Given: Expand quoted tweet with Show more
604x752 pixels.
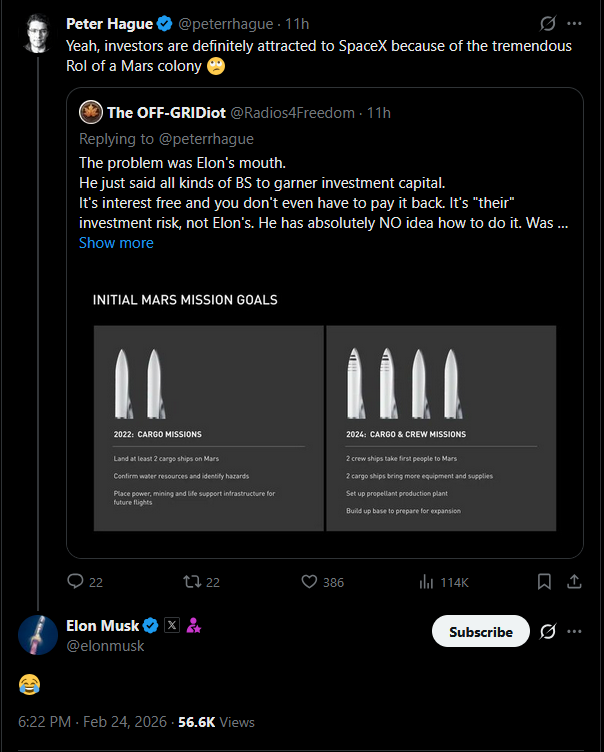Looking at the screenshot, I should [x=116, y=242].
